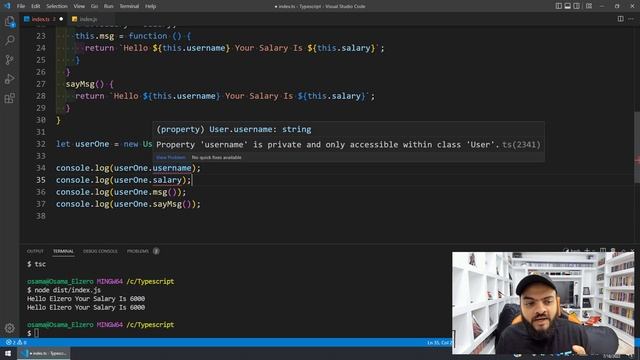The image size is (640, 360).
Task: Click '$ node dist/index.js' terminal line
Action: pos(64,290)
